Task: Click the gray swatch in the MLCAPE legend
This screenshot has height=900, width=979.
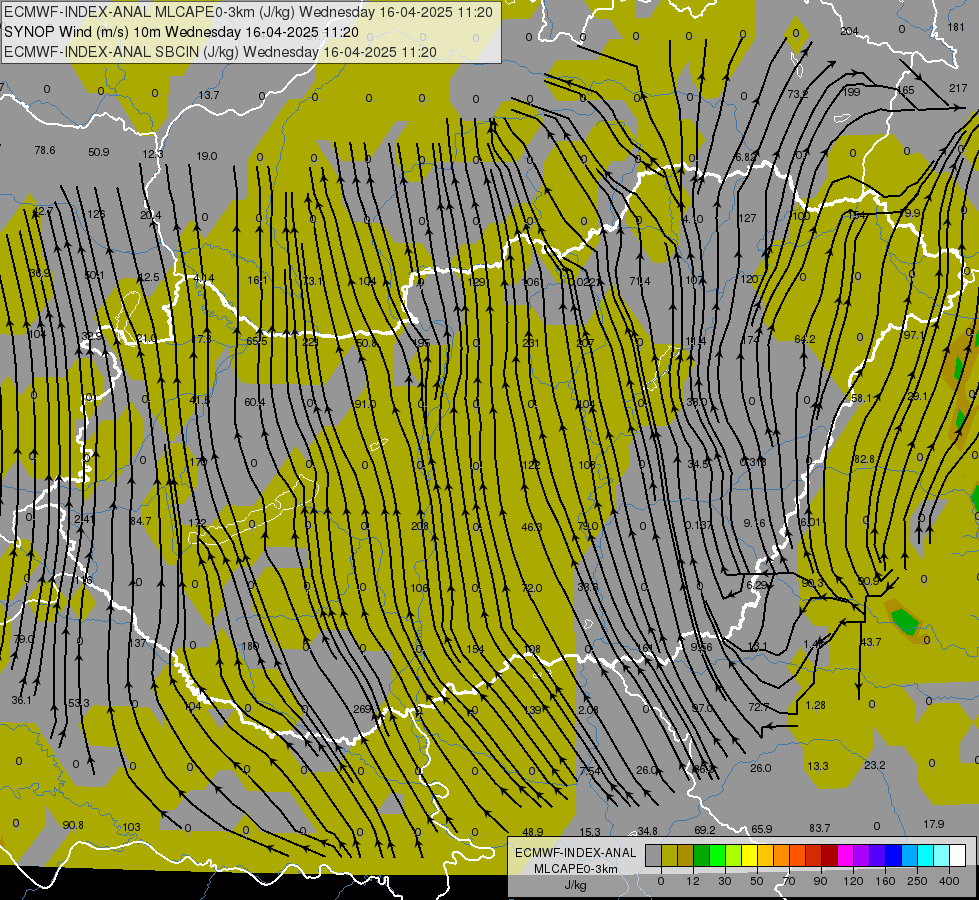Action: pyautogui.click(x=654, y=856)
